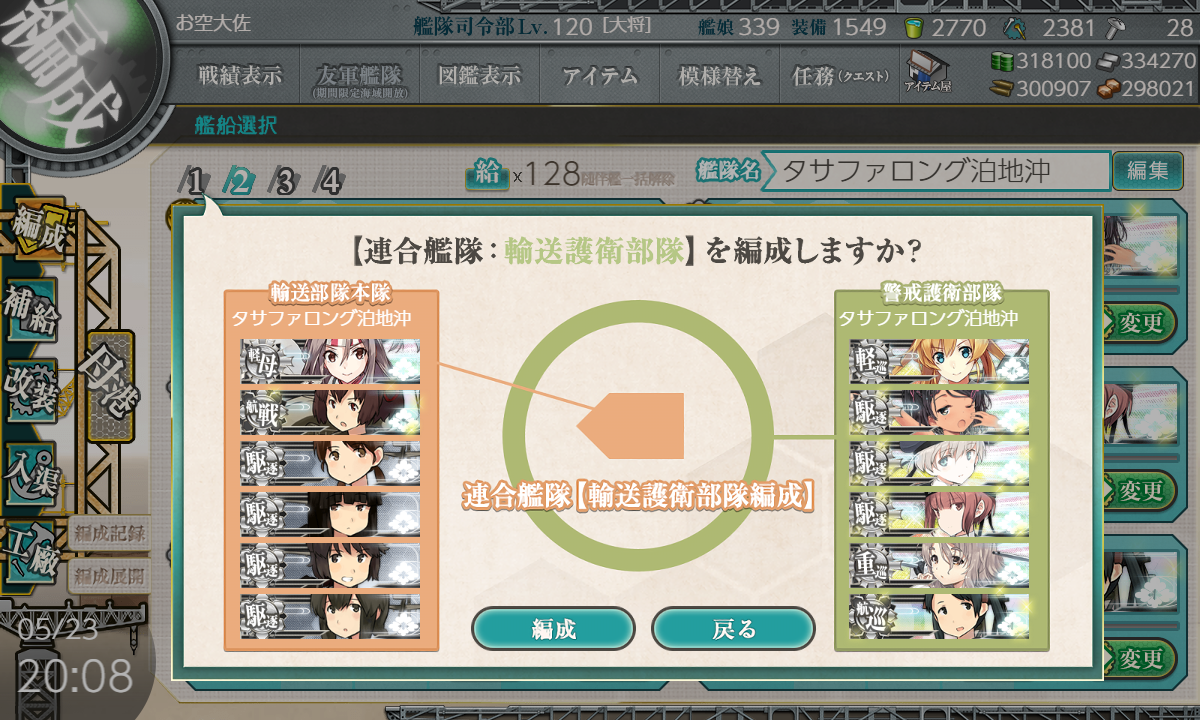Switch to fleet tab 4
The image size is (1200, 720).
click(328, 181)
